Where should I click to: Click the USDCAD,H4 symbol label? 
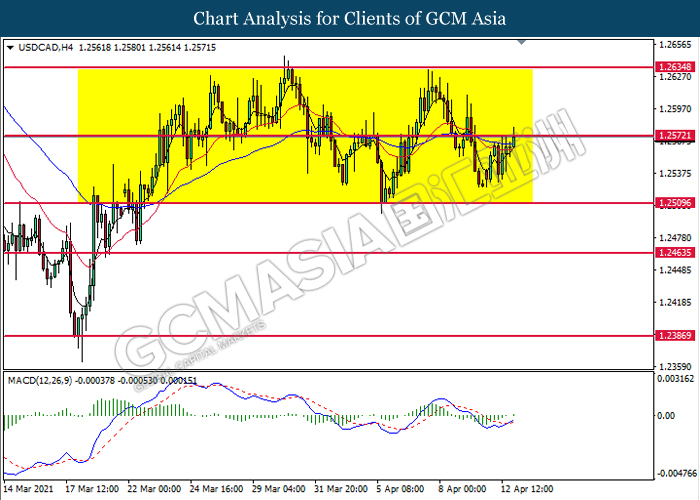[46, 47]
